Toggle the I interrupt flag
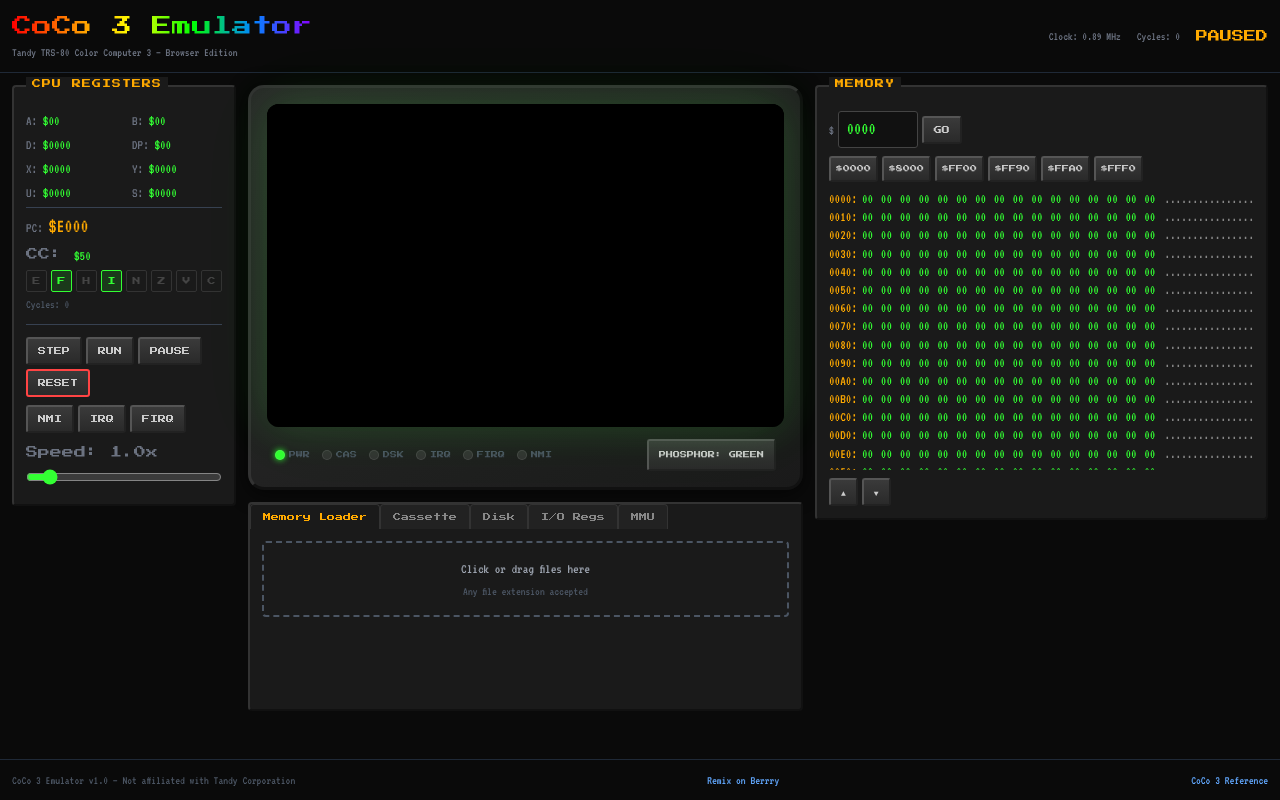 111,281
